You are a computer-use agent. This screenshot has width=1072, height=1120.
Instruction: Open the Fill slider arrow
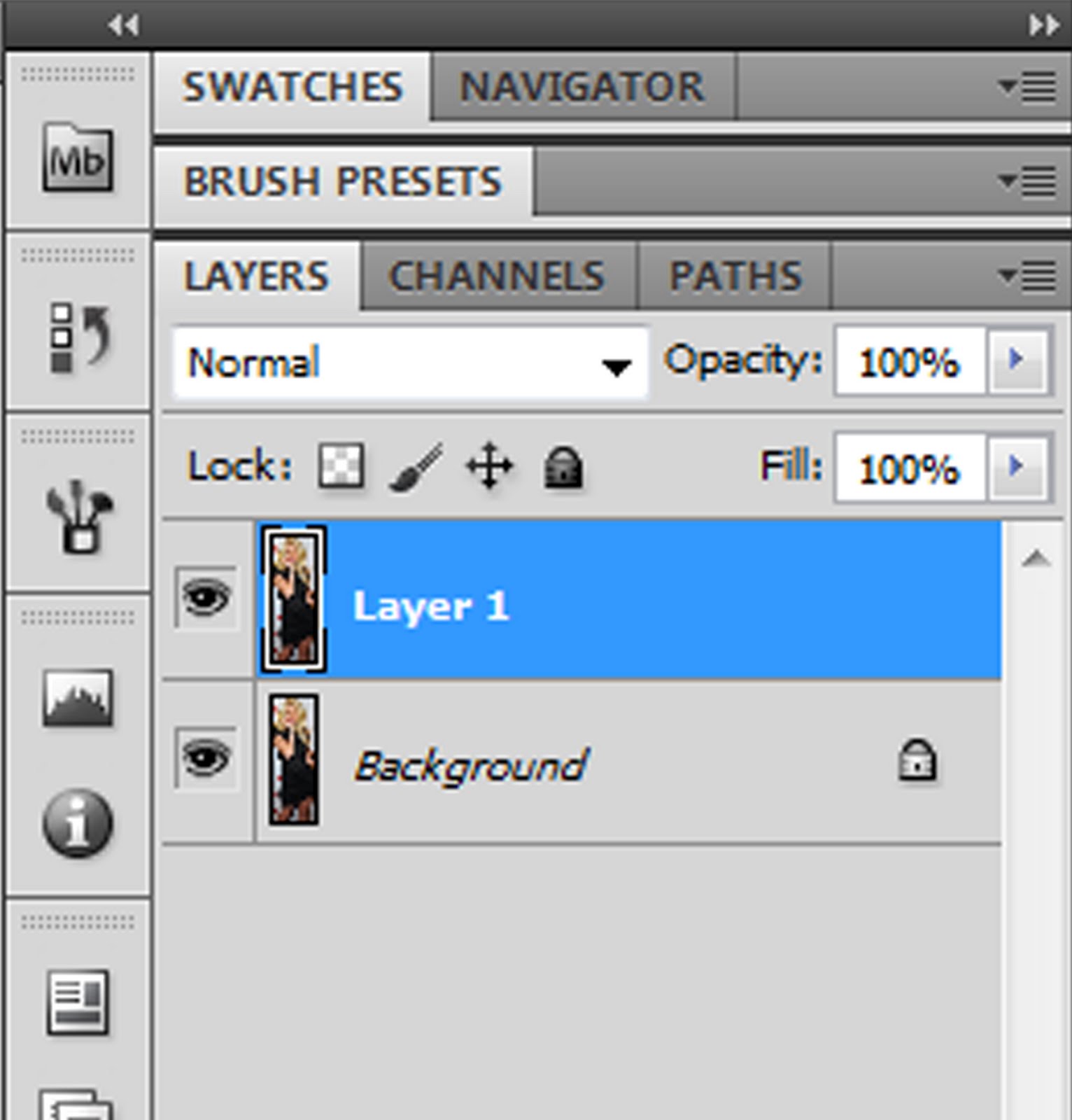tap(1017, 467)
